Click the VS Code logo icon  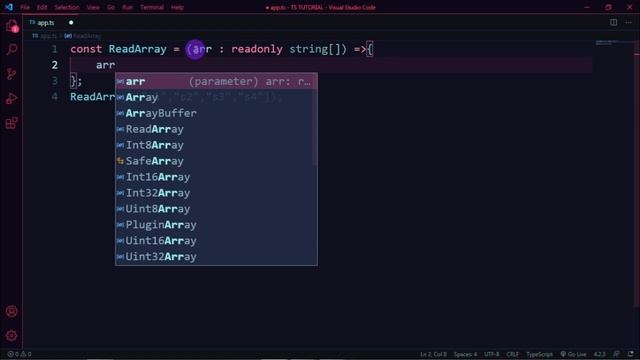[9, 7]
